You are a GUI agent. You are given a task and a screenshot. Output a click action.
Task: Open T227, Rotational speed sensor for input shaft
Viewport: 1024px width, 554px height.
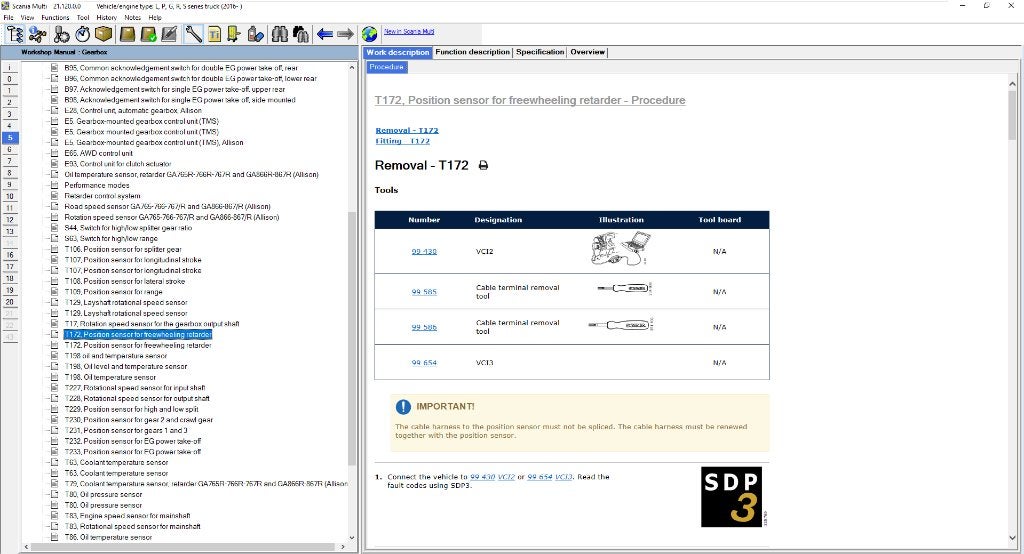135,388
